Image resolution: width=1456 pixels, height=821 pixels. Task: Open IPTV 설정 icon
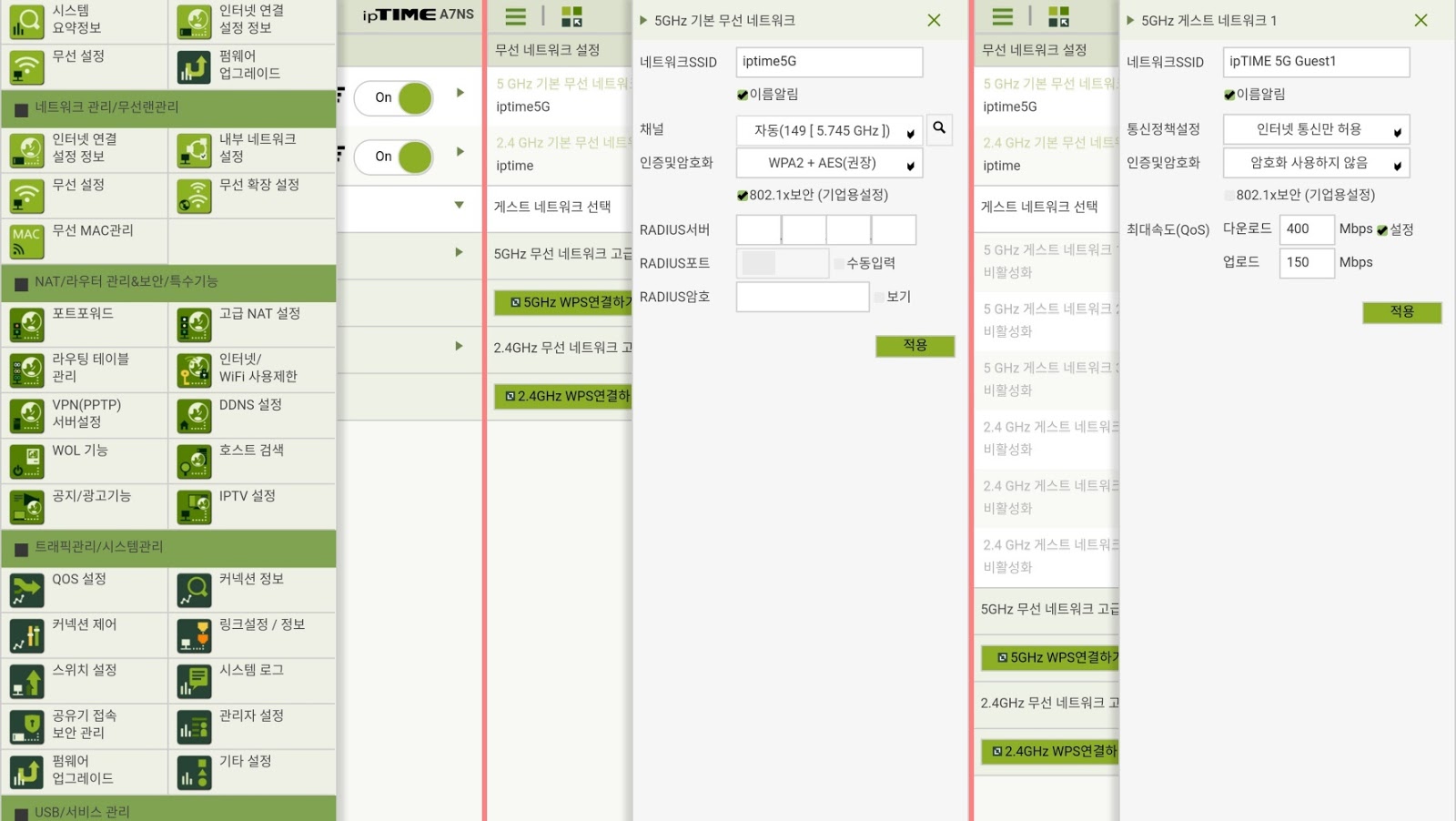click(x=195, y=507)
